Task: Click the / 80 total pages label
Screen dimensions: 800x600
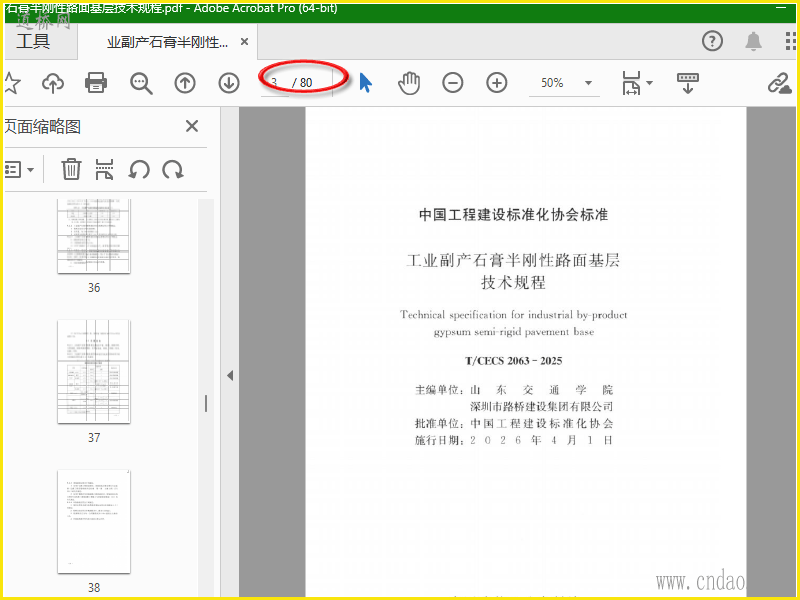Action: (x=303, y=83)
